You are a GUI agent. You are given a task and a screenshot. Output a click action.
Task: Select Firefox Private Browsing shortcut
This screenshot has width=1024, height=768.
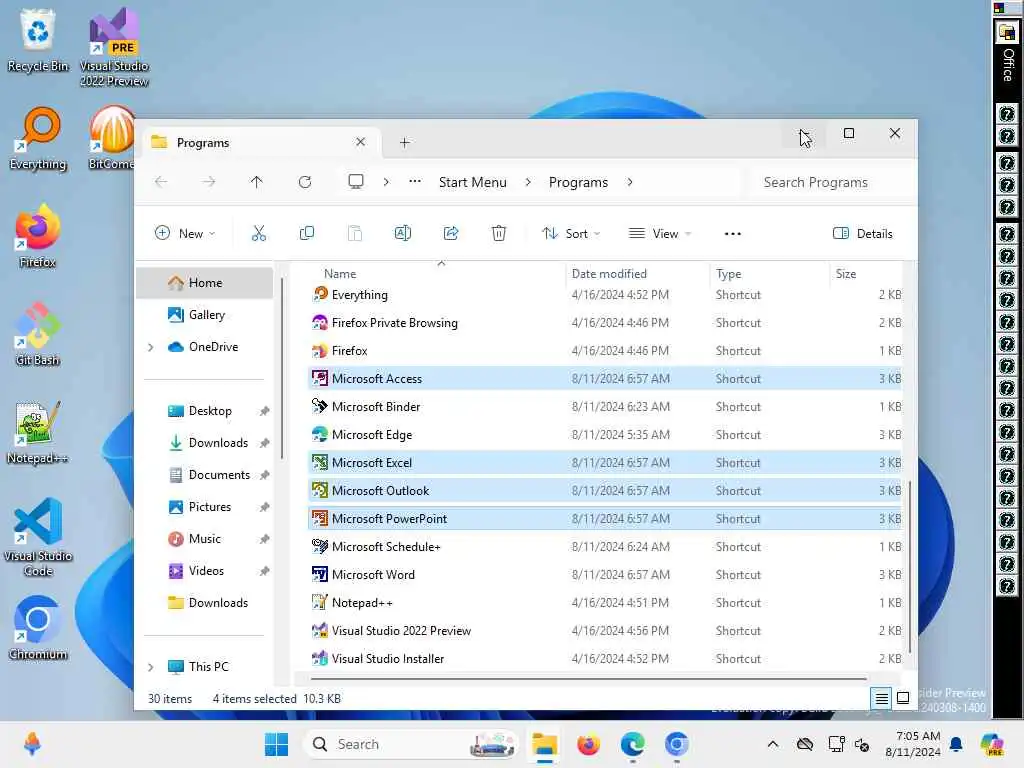pos(605,323)
